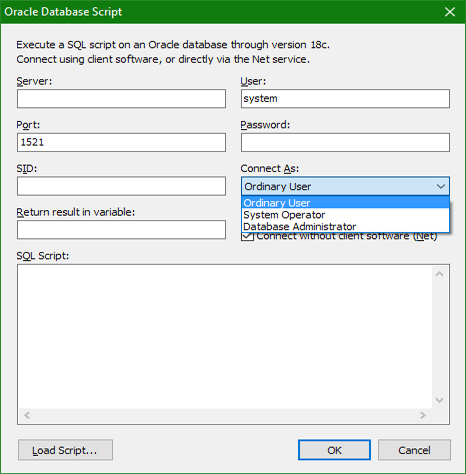Click the SQL Script scroll up arrow

coord(439,274)
